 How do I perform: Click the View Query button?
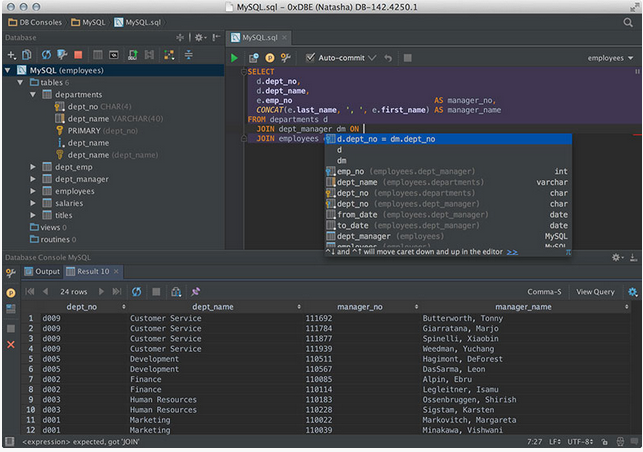pyautogui.click(x=595, y=292)
